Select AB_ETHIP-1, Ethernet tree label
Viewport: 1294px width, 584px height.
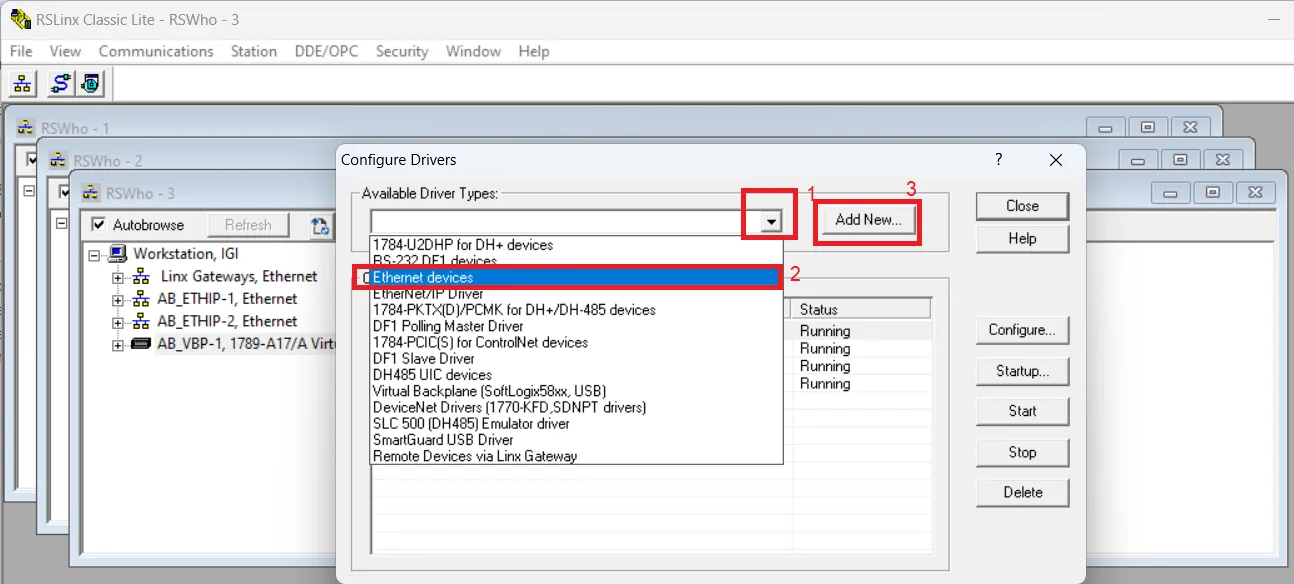tap(227, 299)
